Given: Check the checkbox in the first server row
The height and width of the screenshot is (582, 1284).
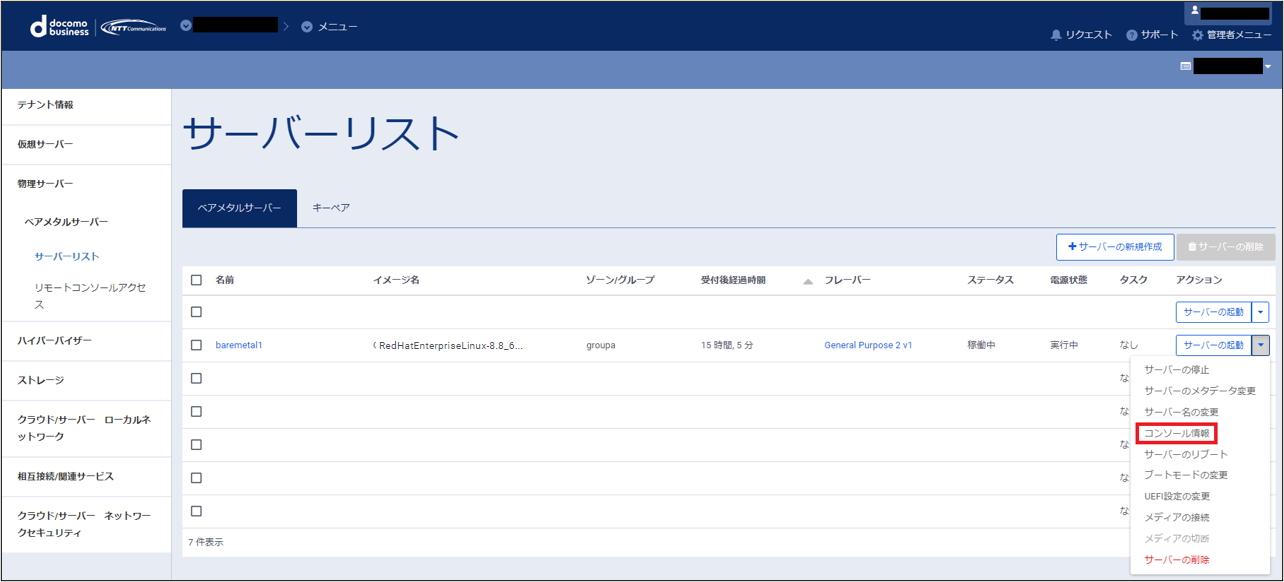Looking at the screenshot, I should click(196, 312).
